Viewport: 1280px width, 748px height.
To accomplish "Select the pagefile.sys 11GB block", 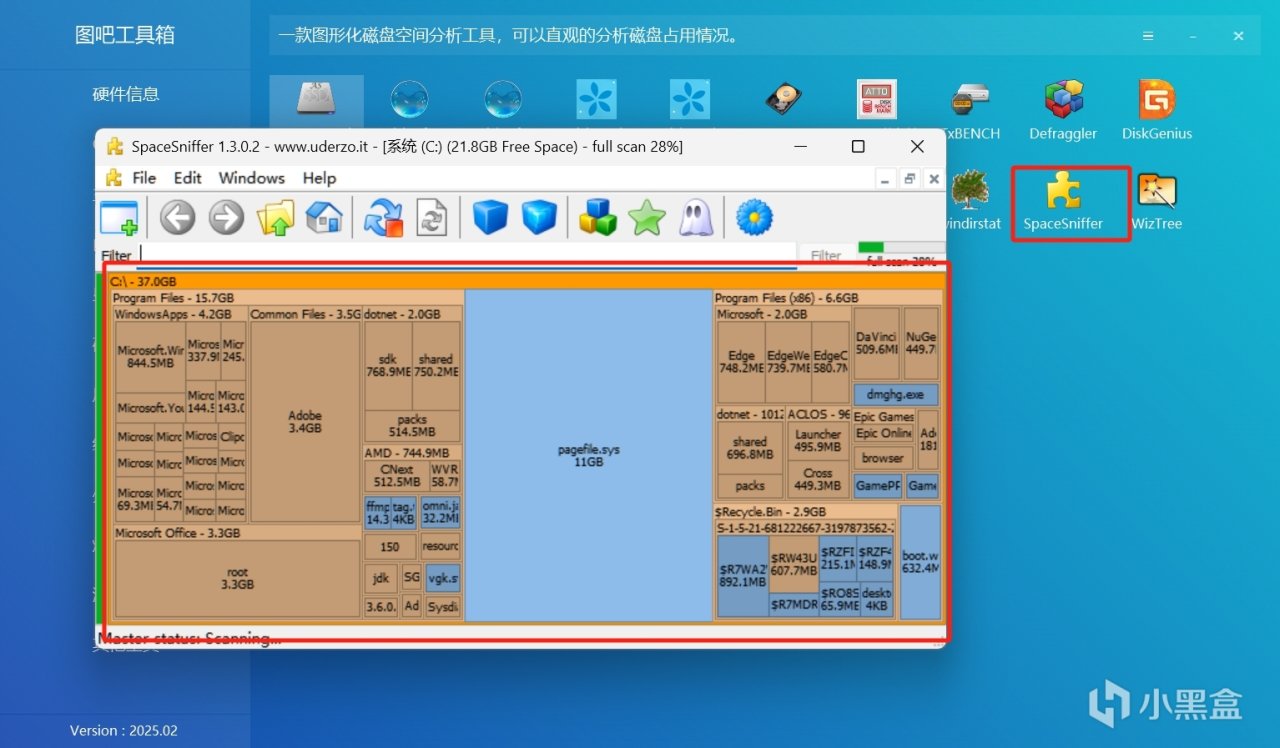I will pyautogui.click(x=589, y=456).
